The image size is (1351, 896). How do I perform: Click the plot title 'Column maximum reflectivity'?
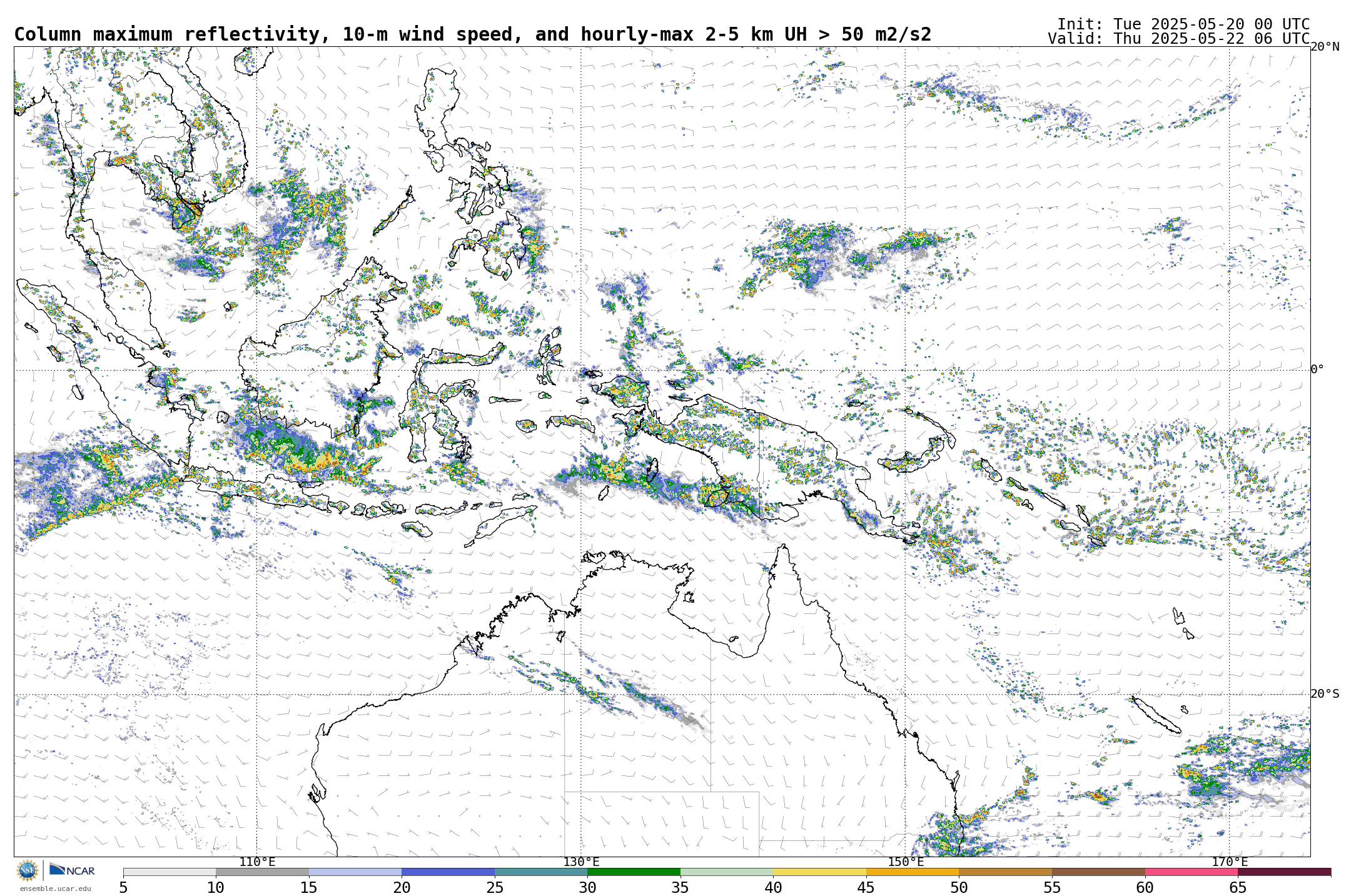tap(168, 34)
